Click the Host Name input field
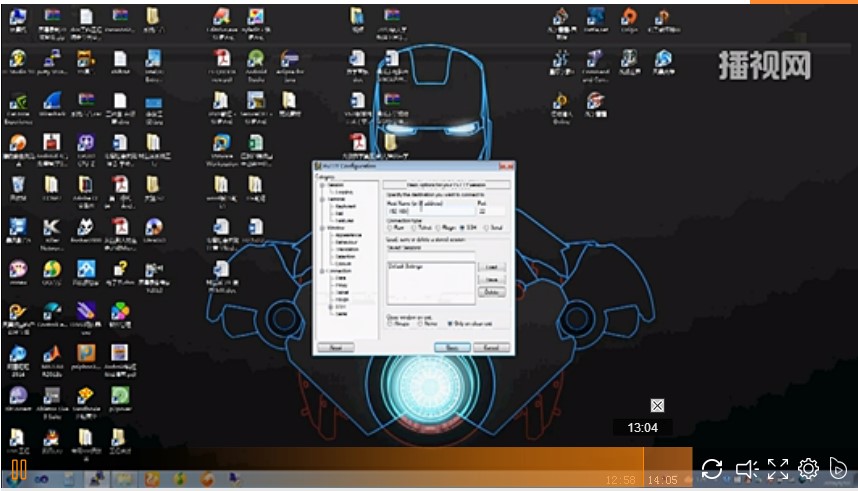The width and height of the screenshot is (858, 491). click(431, 211)
